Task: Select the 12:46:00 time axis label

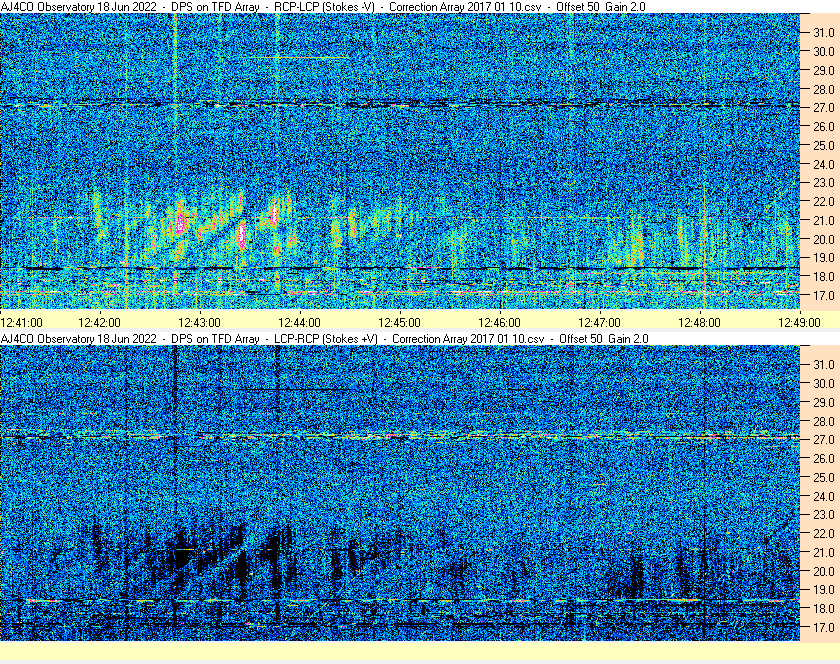Action: (x=499, y=323)
